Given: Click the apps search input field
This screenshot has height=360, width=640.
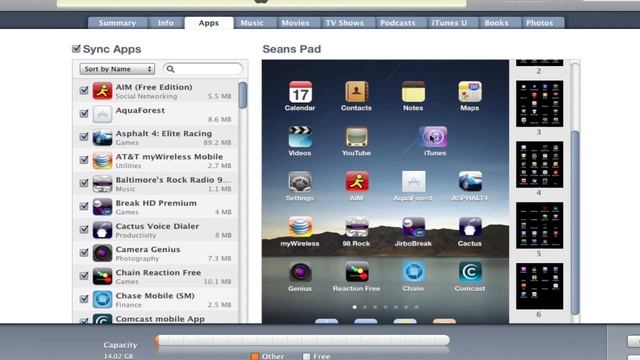Looking at the screenshot, I should click(203, 69).
